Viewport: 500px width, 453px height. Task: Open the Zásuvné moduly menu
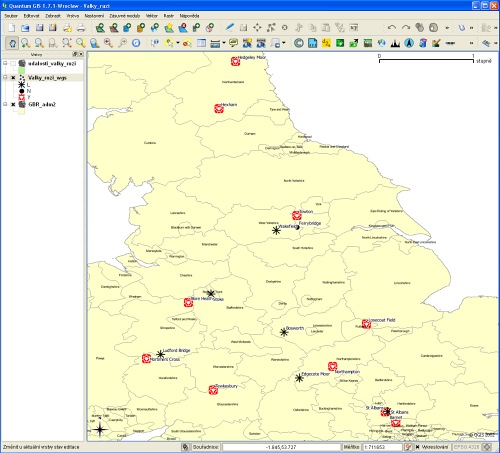click(x=125, y=16)
